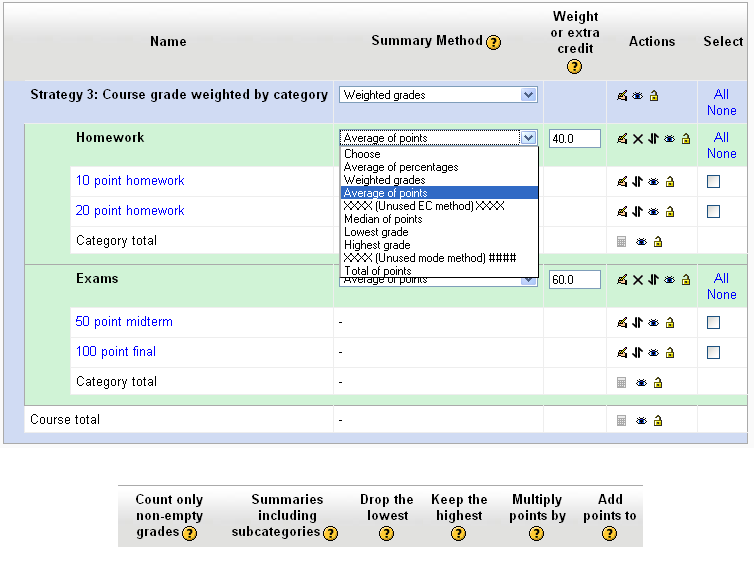Select All for Strategy 3 course category
Image resolution: width=754 pixels, height=564 pixels.
[x=721, y=94]
